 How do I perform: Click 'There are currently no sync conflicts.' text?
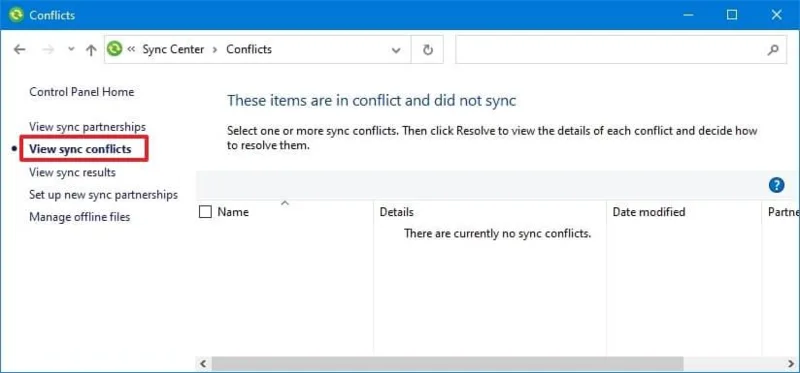pyautogui.click(x=497, y=234)
